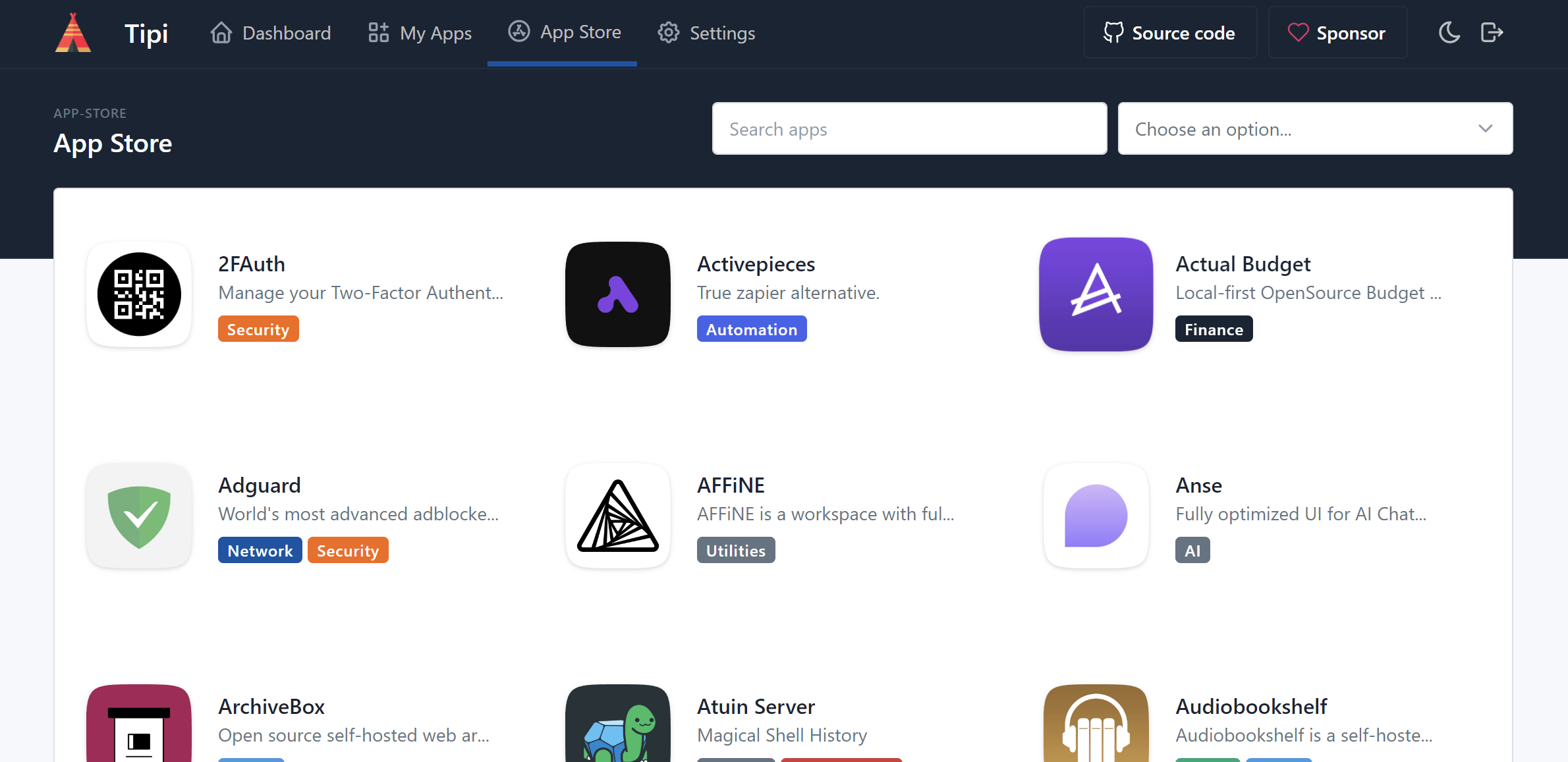The height and width of the screenshot is (762, 1568).
Task: Click the Adguard shield icon
Action: click(x=138, y=516)
